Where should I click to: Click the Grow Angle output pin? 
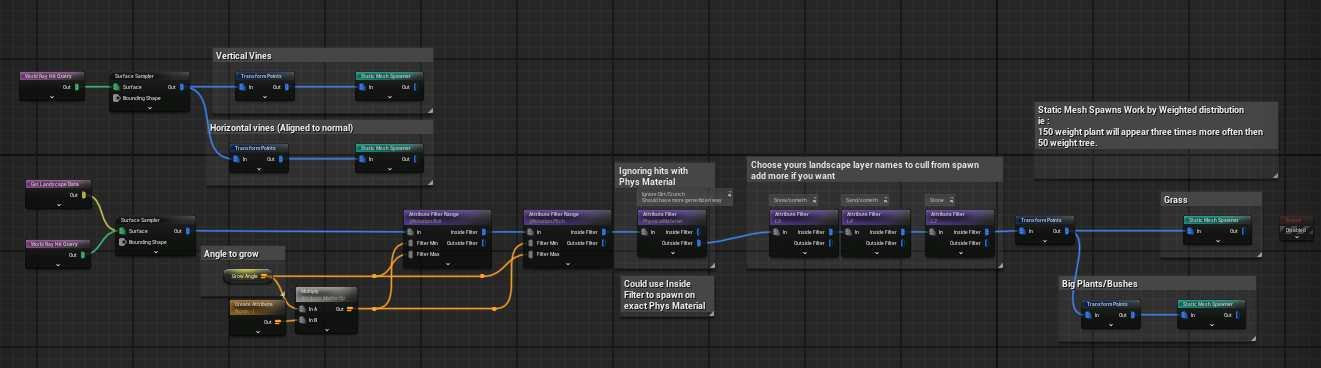264,275
